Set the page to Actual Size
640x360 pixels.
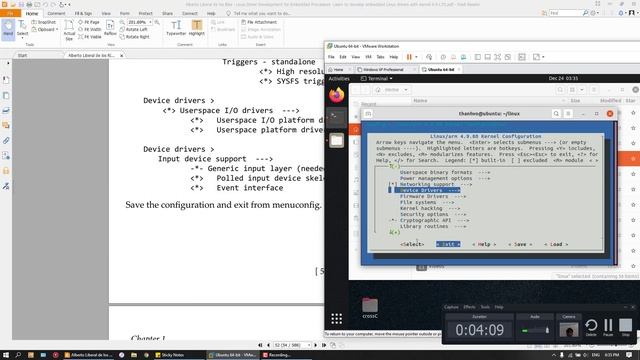69,30
